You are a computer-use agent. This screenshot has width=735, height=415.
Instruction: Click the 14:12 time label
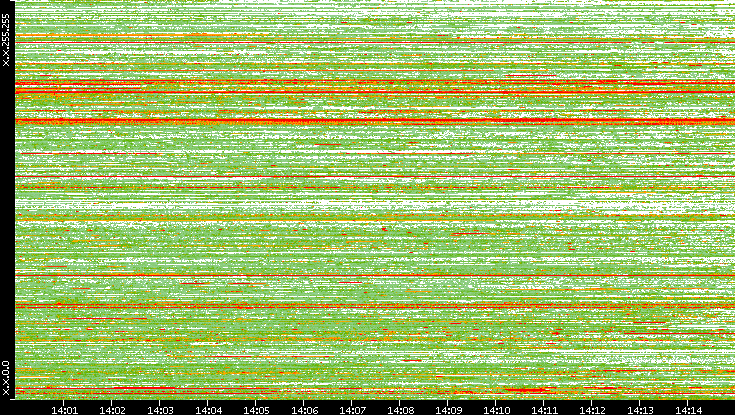(x=593, y=409)
